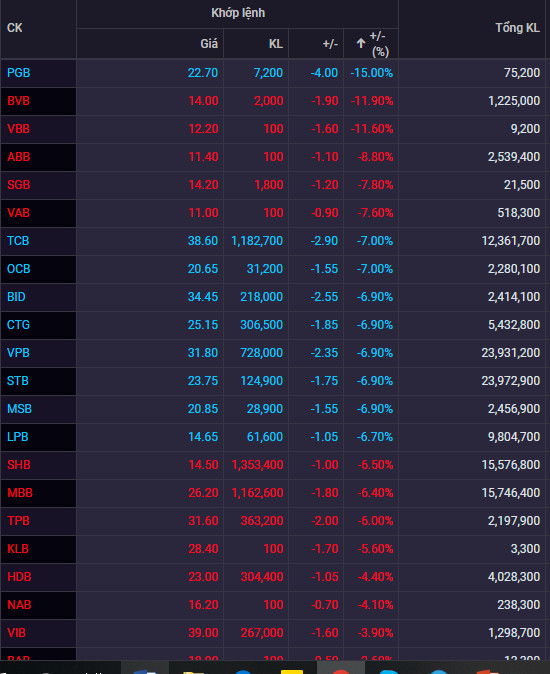Click ABB total volume 2,539,400
The image size is (550, 674).
tap(514, 156)
